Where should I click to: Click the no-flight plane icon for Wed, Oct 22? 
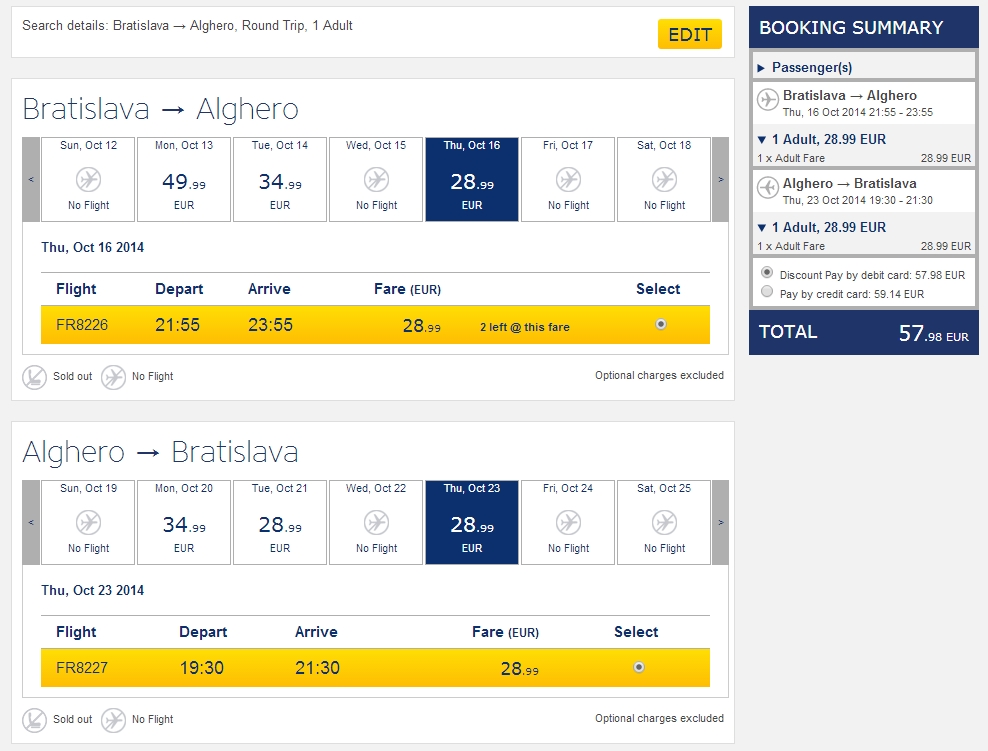376,523
